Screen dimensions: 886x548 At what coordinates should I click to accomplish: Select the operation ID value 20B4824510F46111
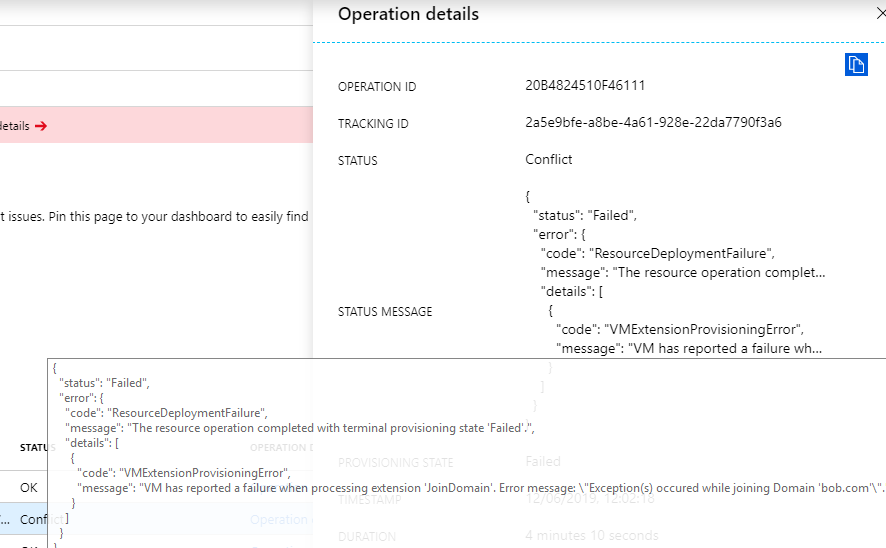585,85
